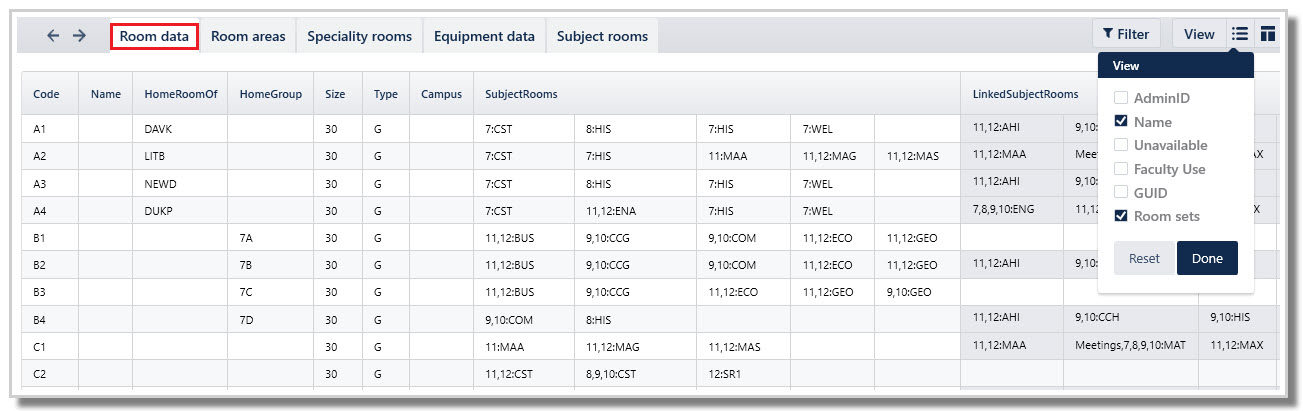
Task: Click the Reset button
Action: coord(1144,258)
